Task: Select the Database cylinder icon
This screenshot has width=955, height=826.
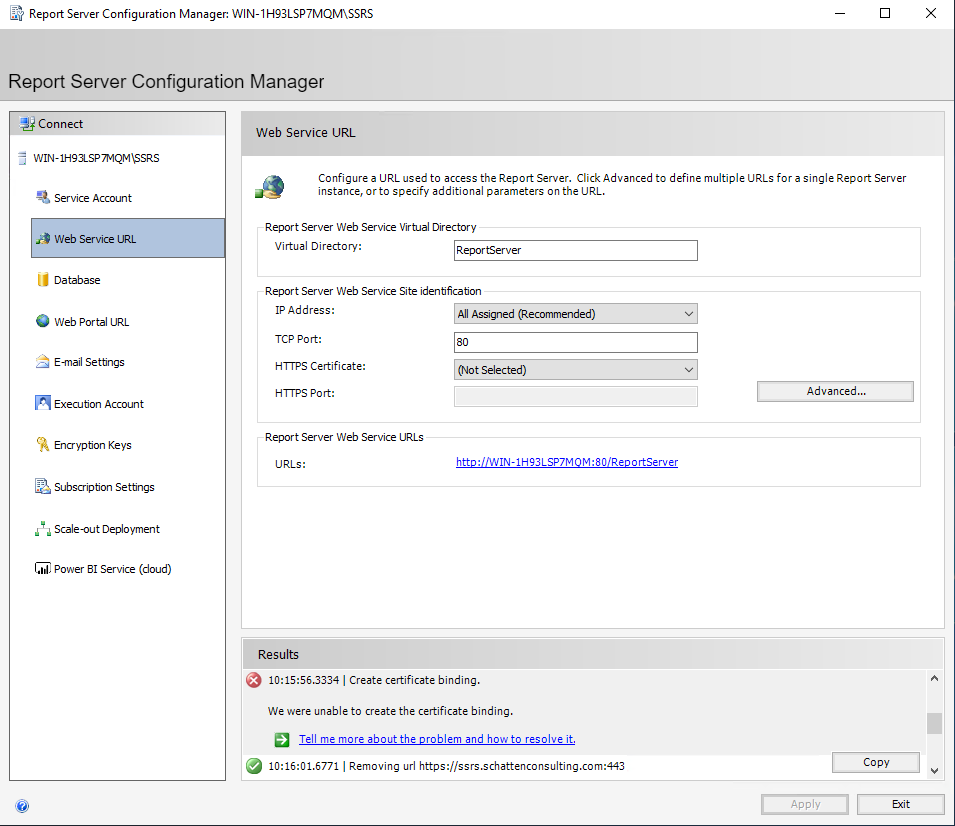Action: 43,280
